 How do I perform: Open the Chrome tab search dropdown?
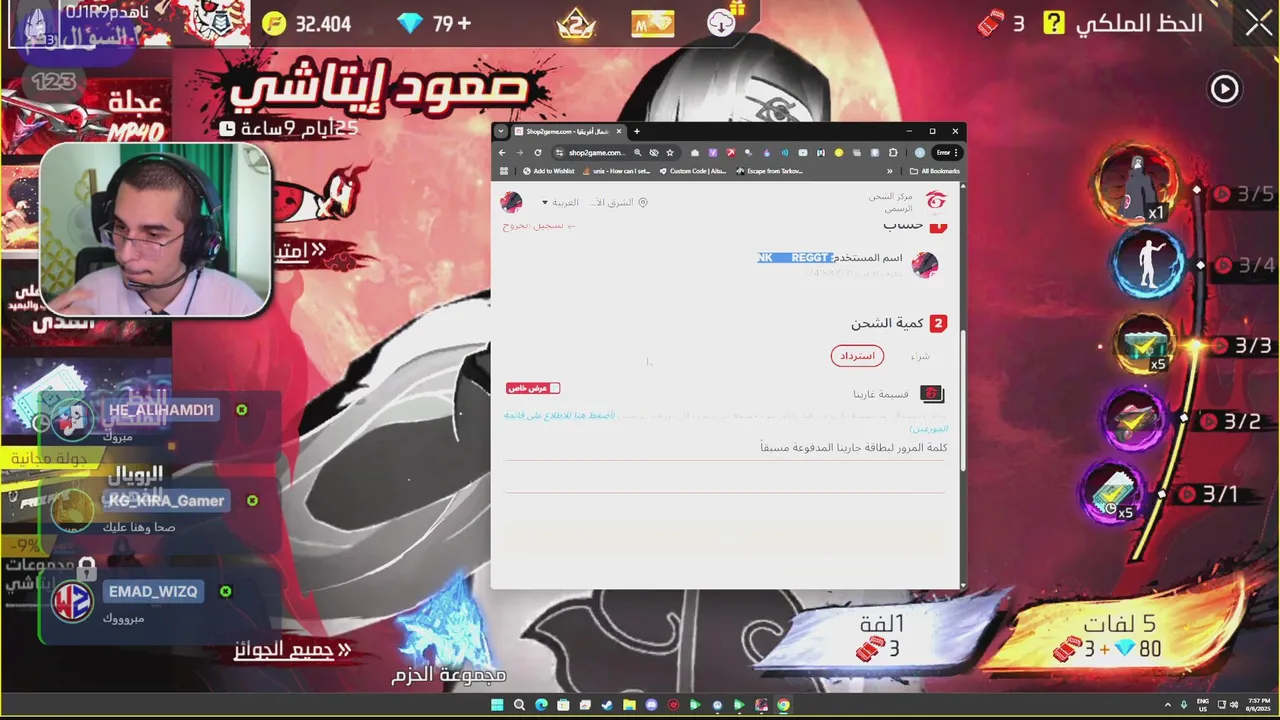500,131
